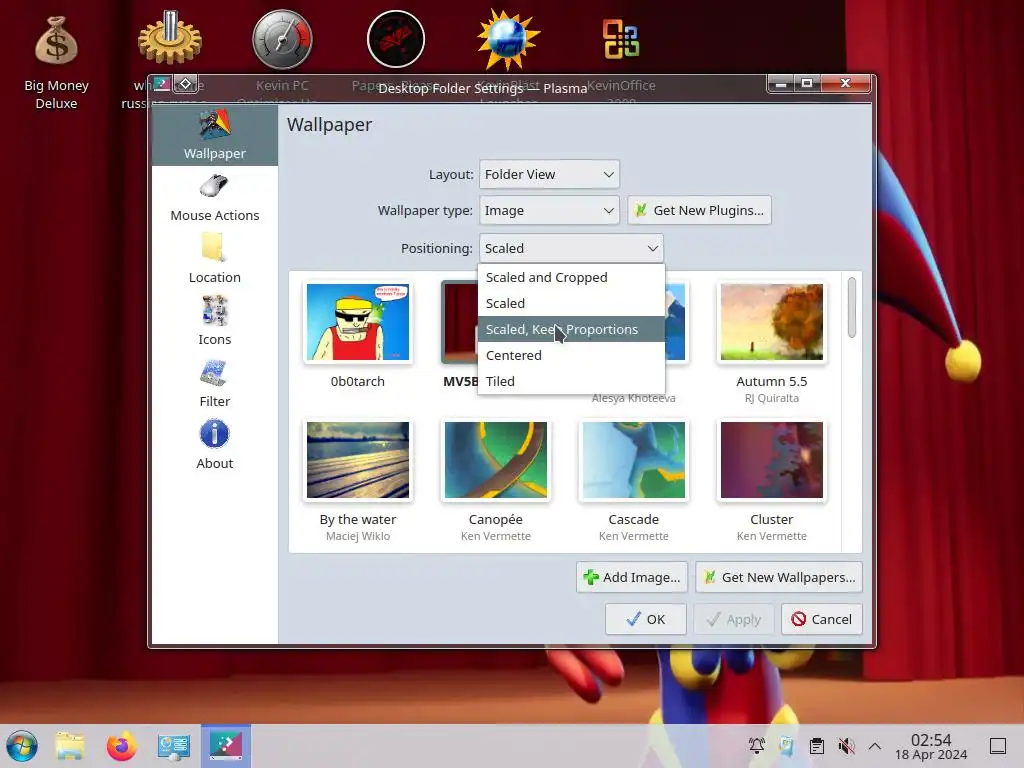Toggle the pin-on-all-desktops titlebar button
The width and height of the screenshot is (1024, 768).
(185, 84)
